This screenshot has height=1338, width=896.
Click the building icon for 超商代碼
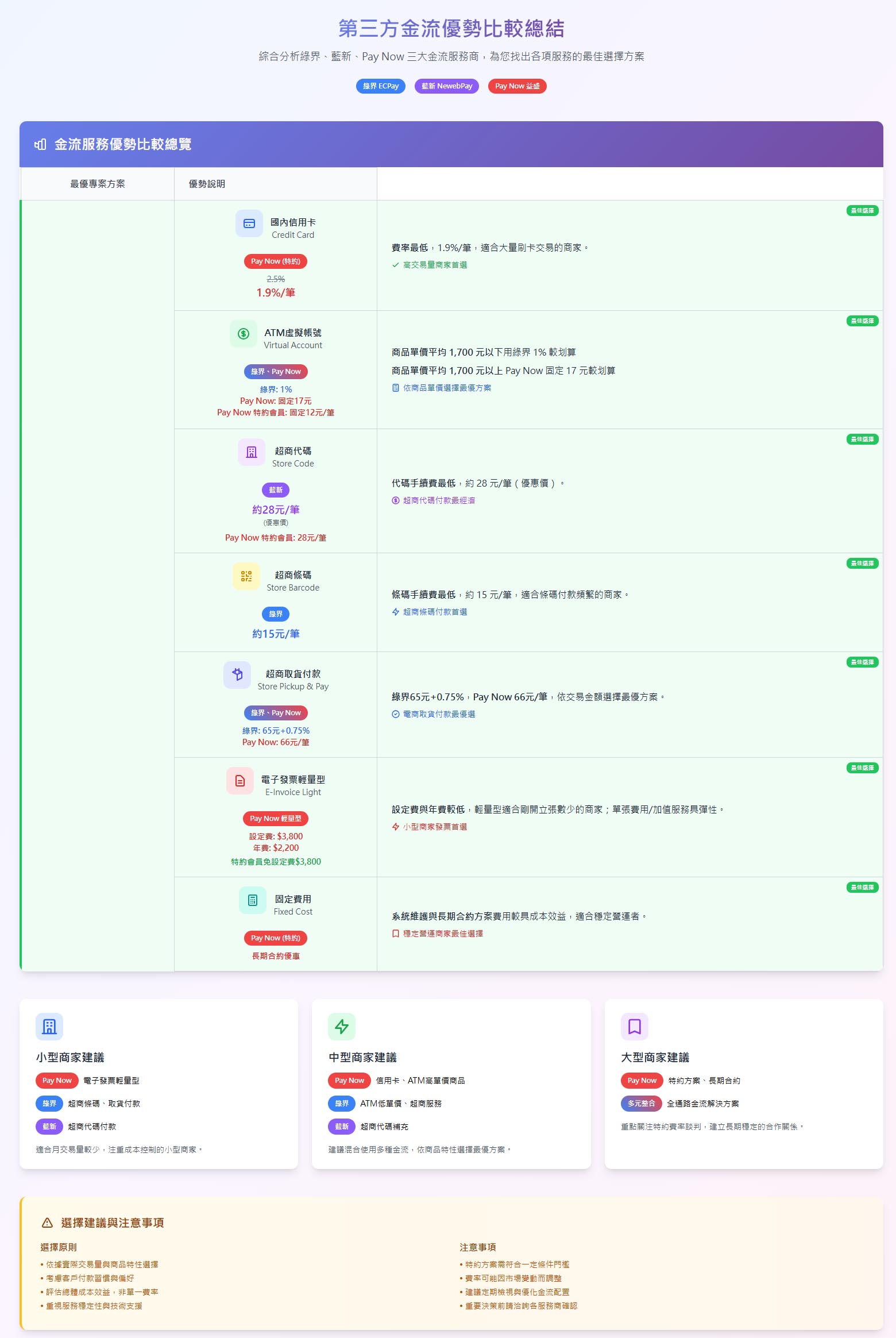[x=252, y=452]
